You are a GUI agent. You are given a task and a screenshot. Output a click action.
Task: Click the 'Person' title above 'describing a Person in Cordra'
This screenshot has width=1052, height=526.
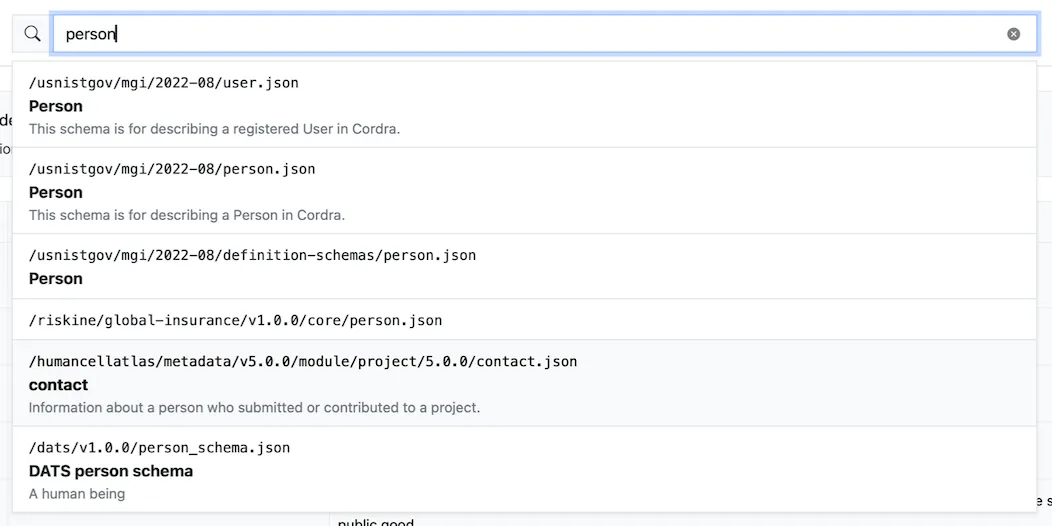[x=56, y=193]
